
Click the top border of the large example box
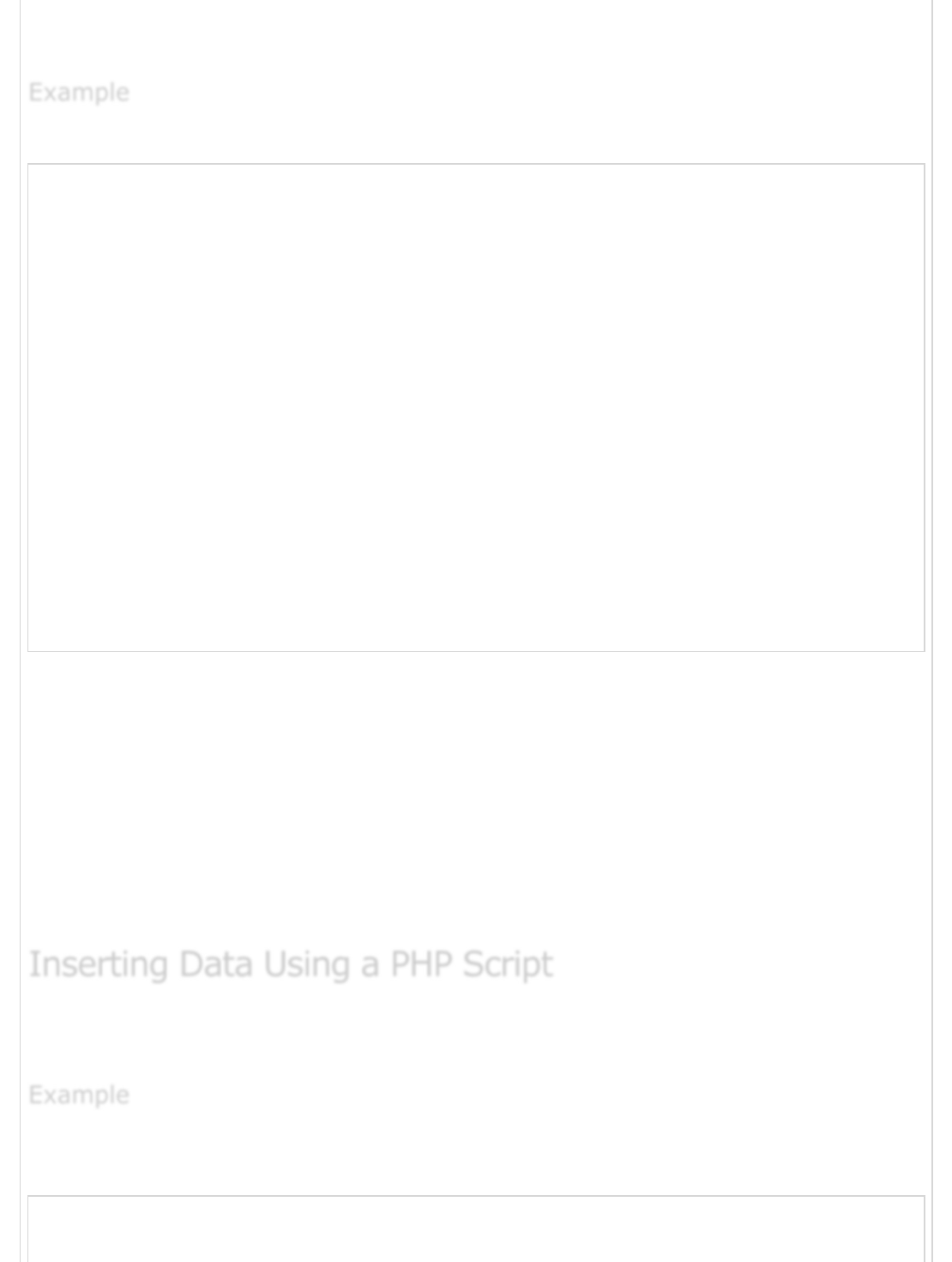point(476,164)
